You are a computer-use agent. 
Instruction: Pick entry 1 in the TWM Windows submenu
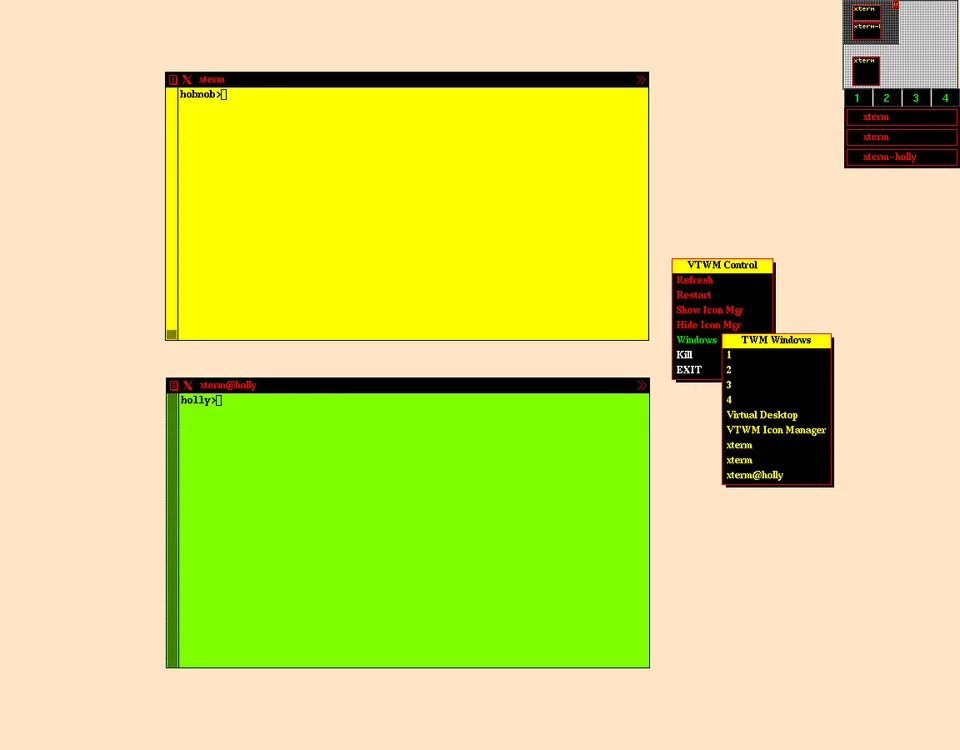click(776, 355)
